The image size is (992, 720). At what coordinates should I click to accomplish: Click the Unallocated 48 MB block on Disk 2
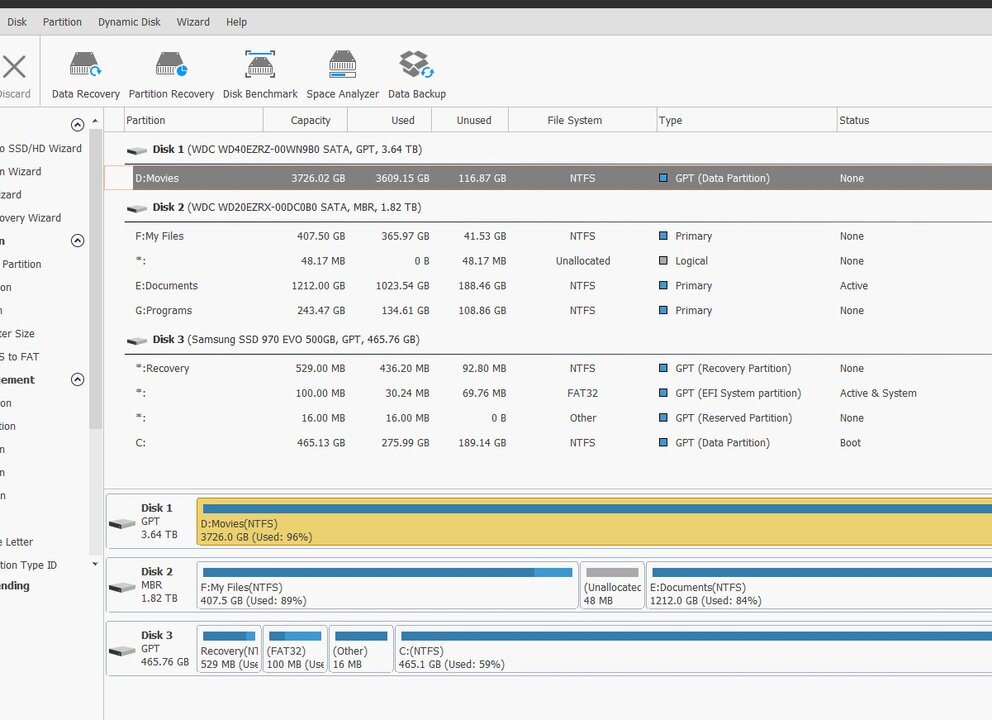[612, 585]
